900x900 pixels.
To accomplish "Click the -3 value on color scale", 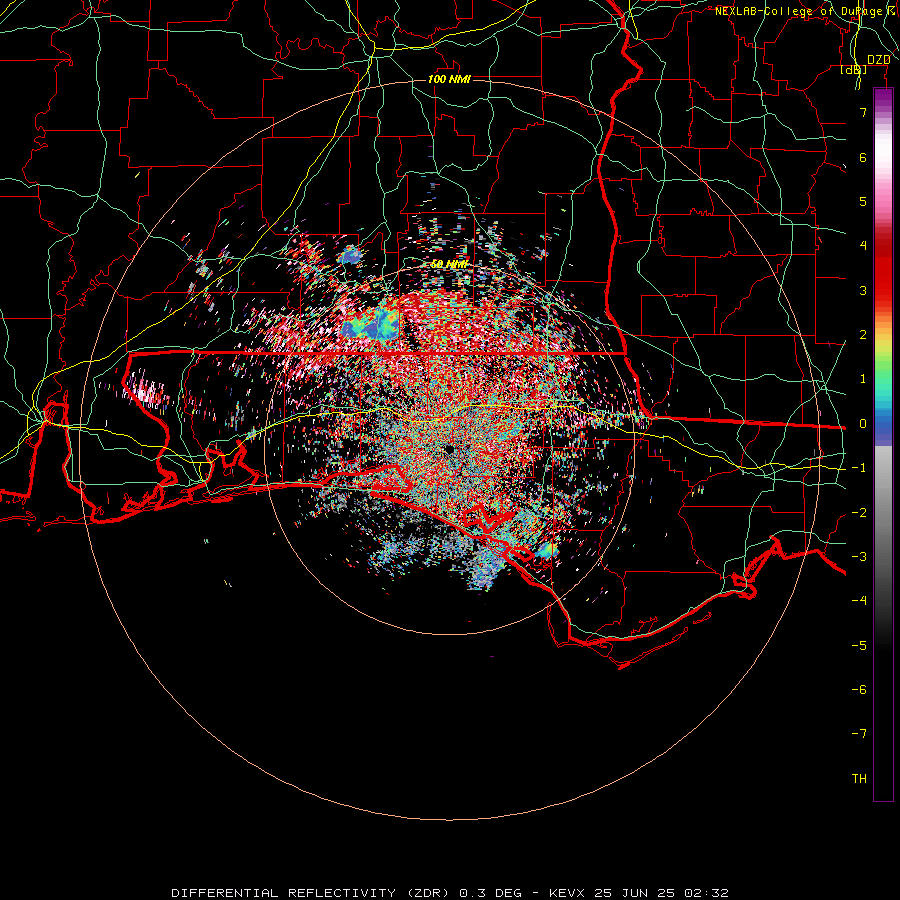I will (x=859, y=557).
